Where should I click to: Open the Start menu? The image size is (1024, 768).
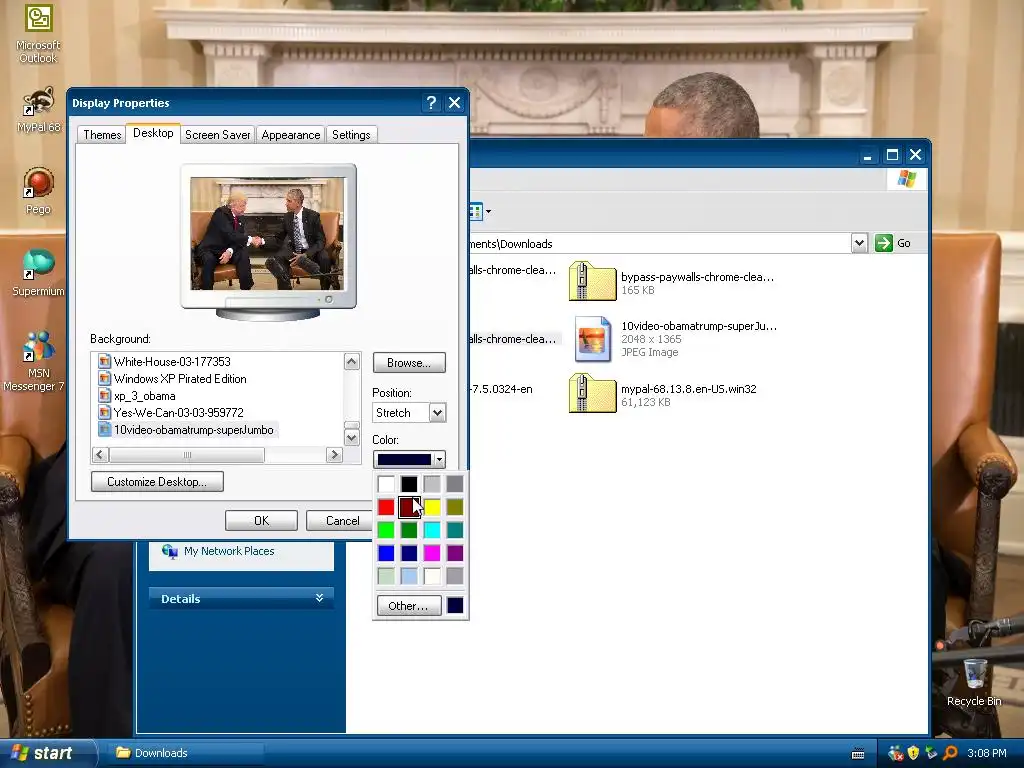pyautogui.click(x=48, y=753)
